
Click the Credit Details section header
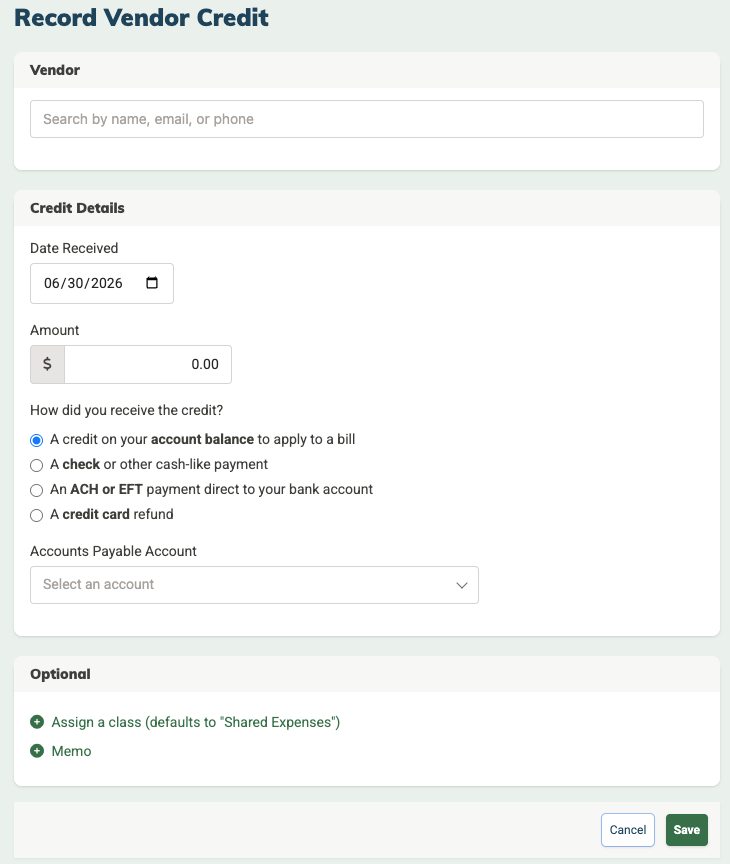click(77, 208)
